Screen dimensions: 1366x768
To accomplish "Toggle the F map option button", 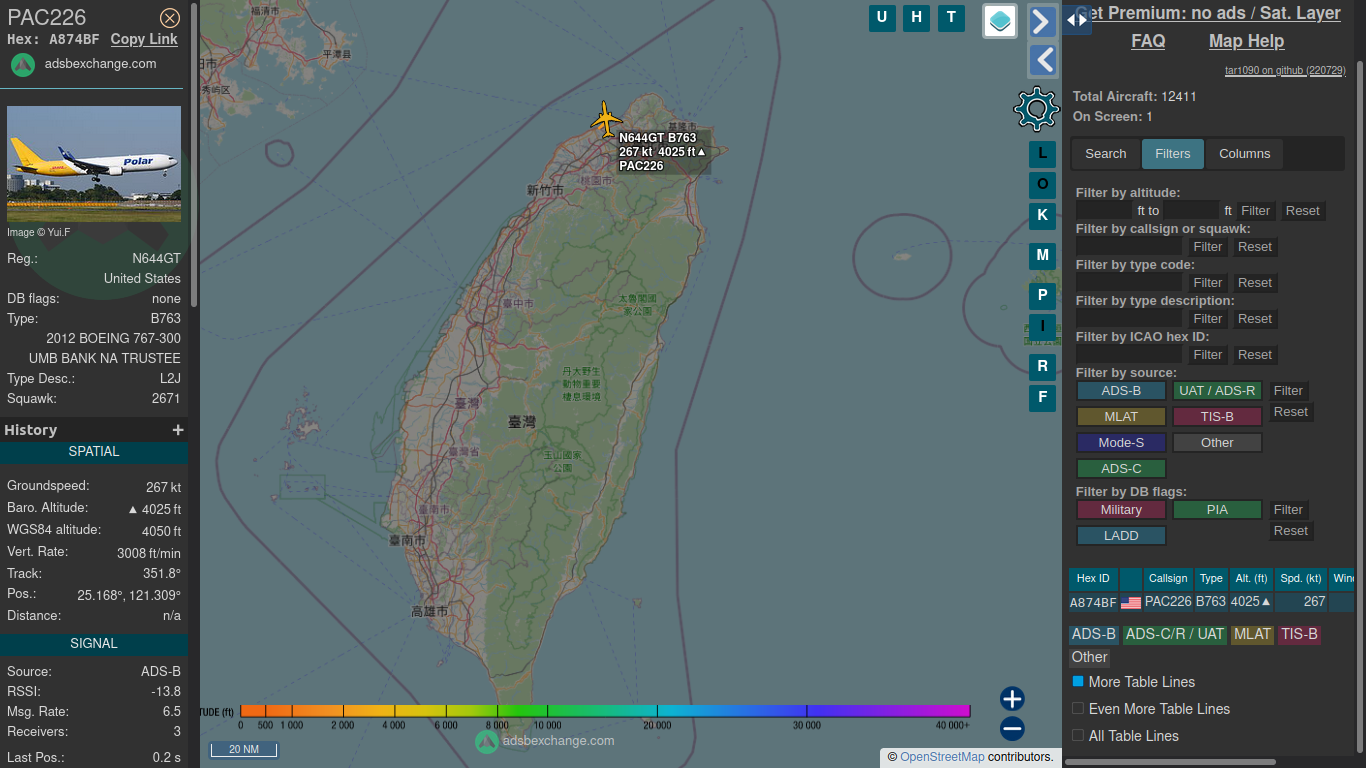I will coord(1042,398).
